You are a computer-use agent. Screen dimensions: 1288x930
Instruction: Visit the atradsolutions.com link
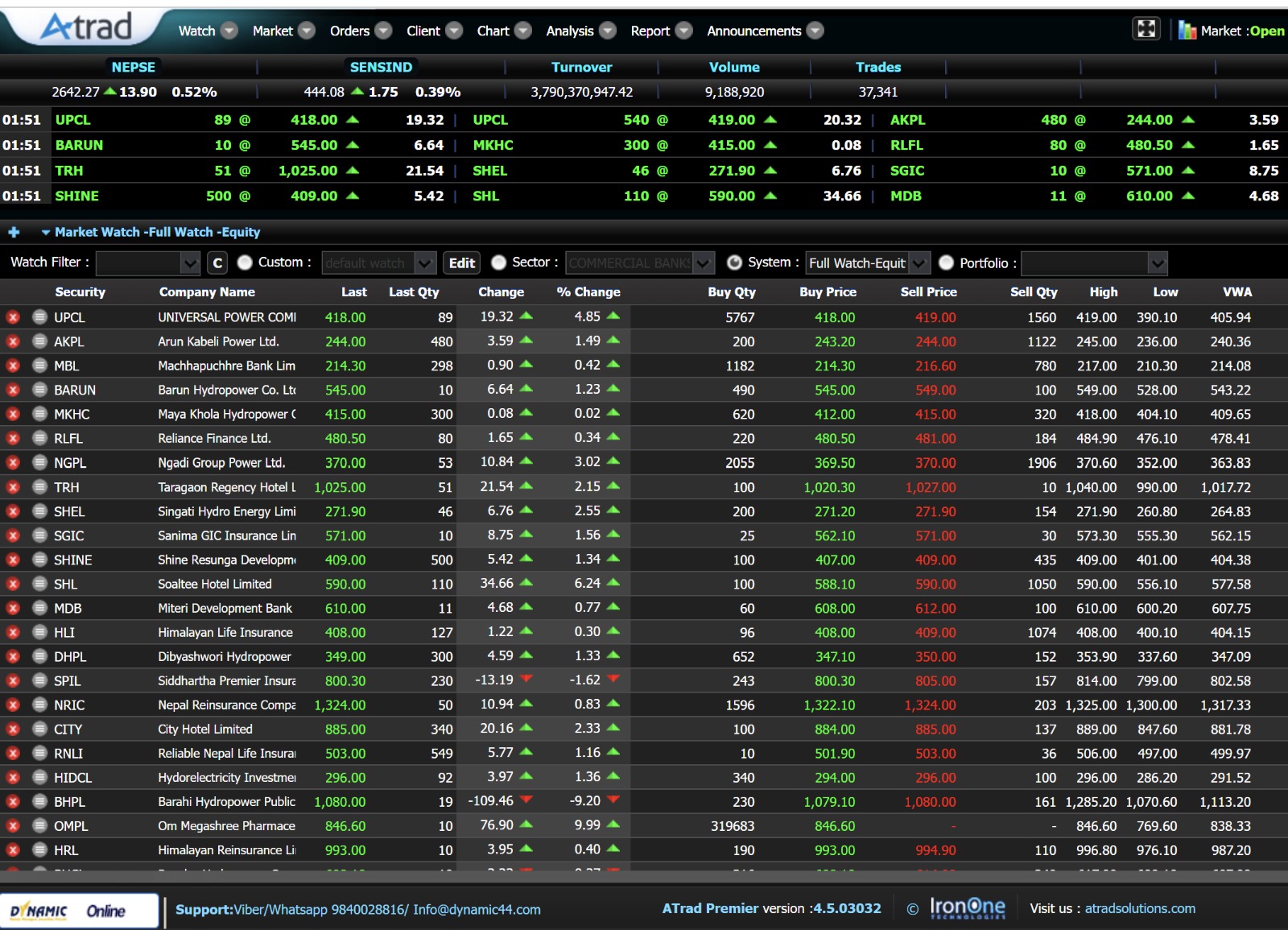click(1140, 908)
